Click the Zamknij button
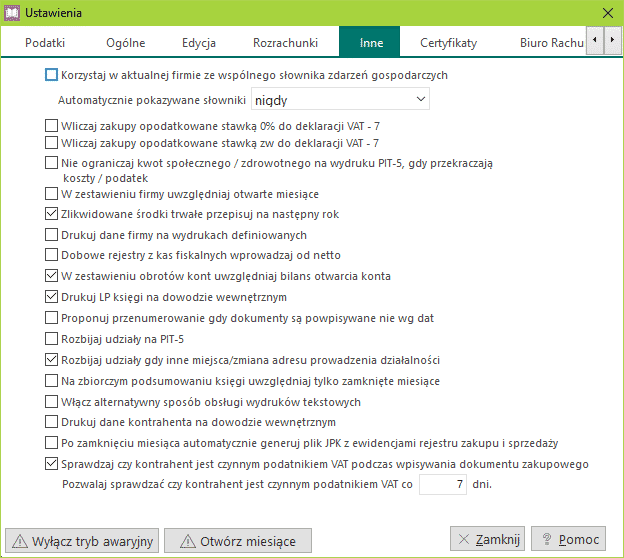This screenshot has width=624, height=558. (x=488, y=539)
